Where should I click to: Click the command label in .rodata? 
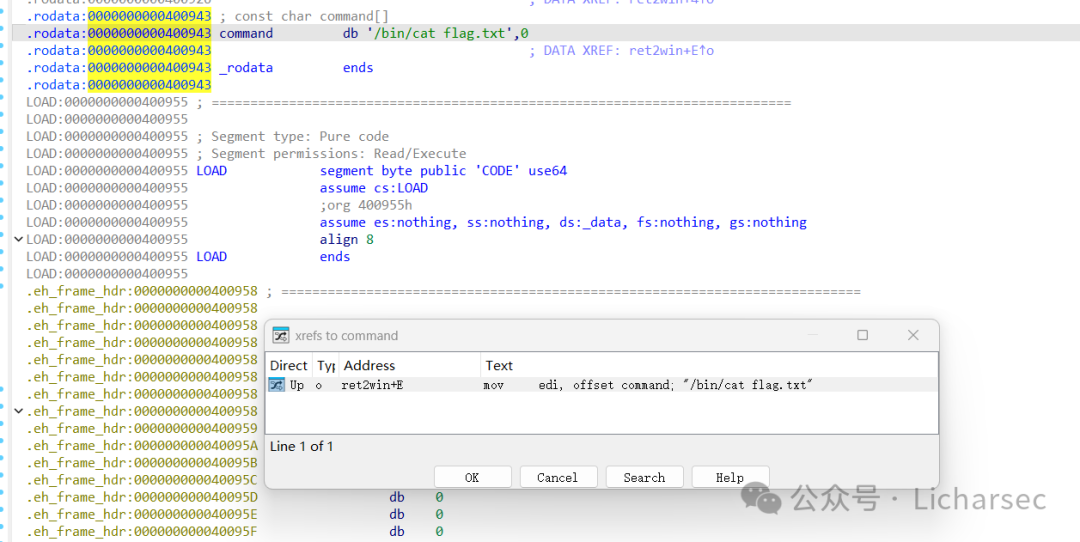click(246, 33)
